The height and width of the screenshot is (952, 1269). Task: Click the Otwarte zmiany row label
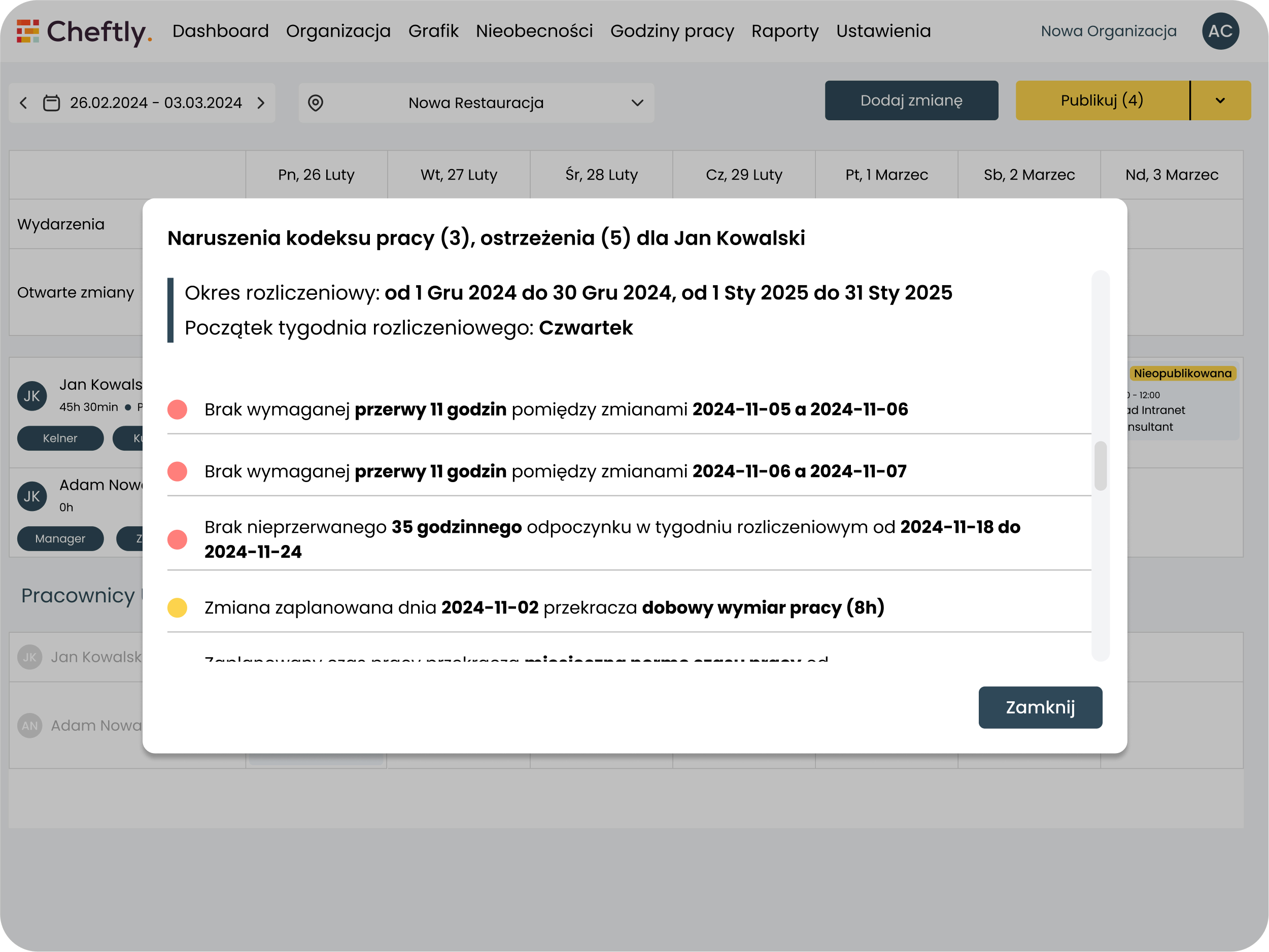click(x=75, y=293)
